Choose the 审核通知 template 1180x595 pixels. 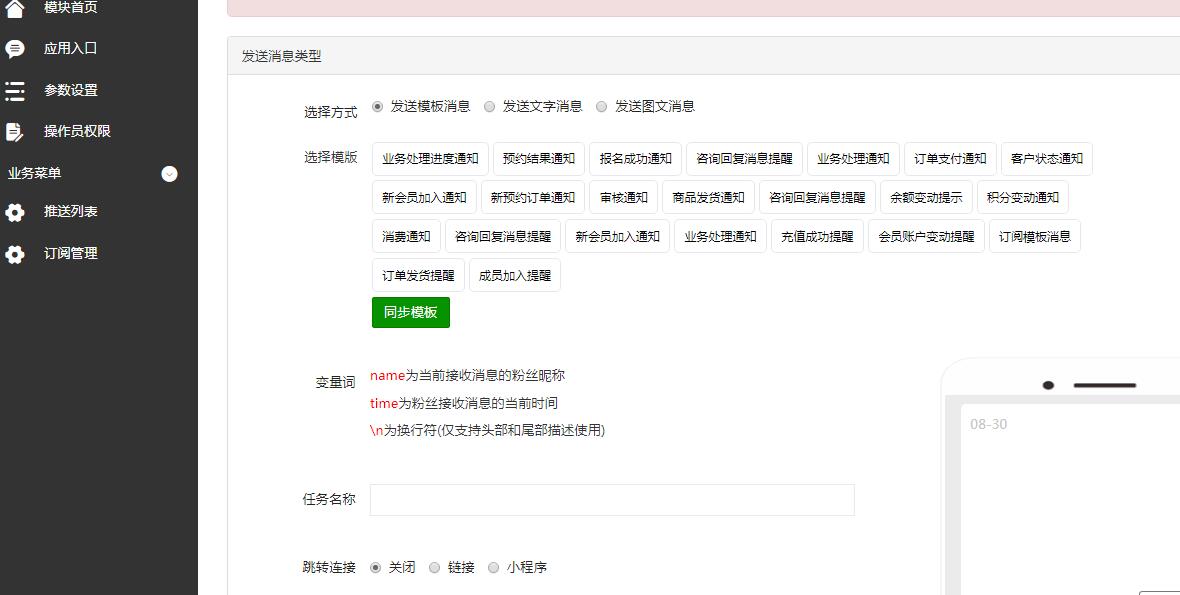(x=624, y=197)
